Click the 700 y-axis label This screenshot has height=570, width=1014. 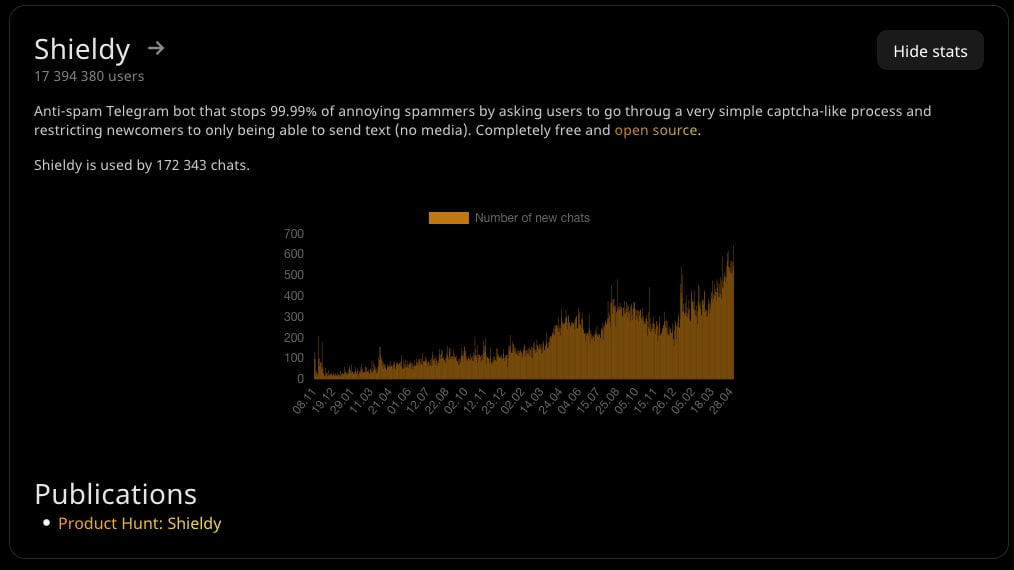click(x=294, y=234)
